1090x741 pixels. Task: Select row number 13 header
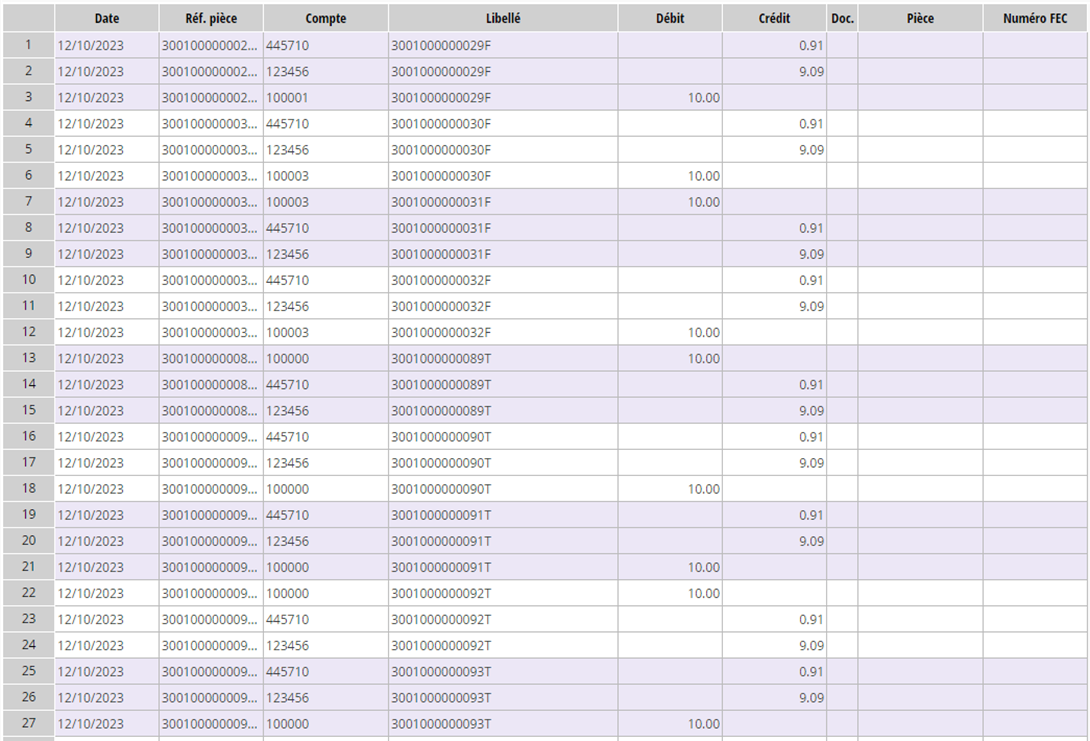[28, 358]
